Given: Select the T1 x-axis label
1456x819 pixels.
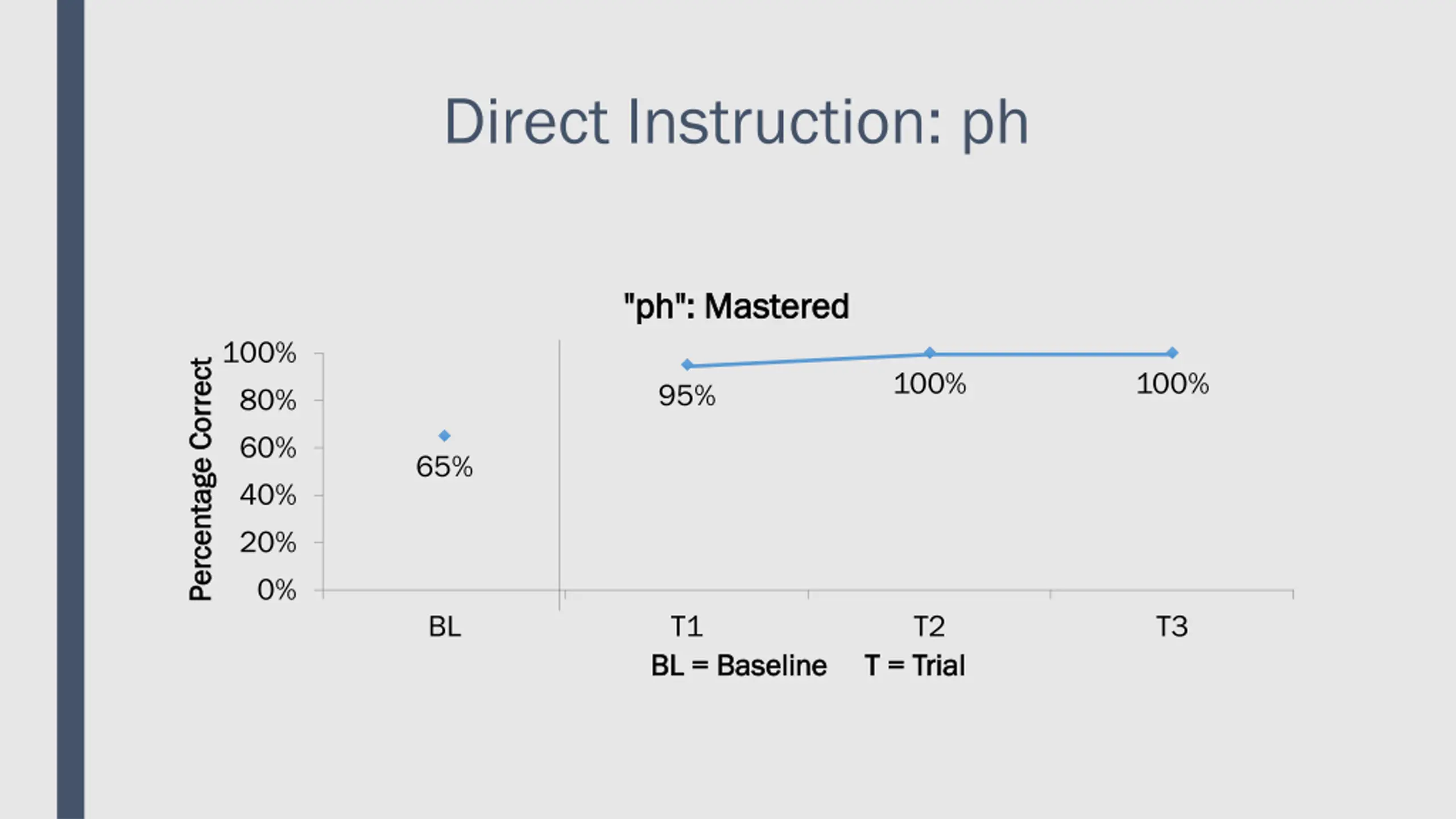Looking at the screenshot, I should point(687,627).
